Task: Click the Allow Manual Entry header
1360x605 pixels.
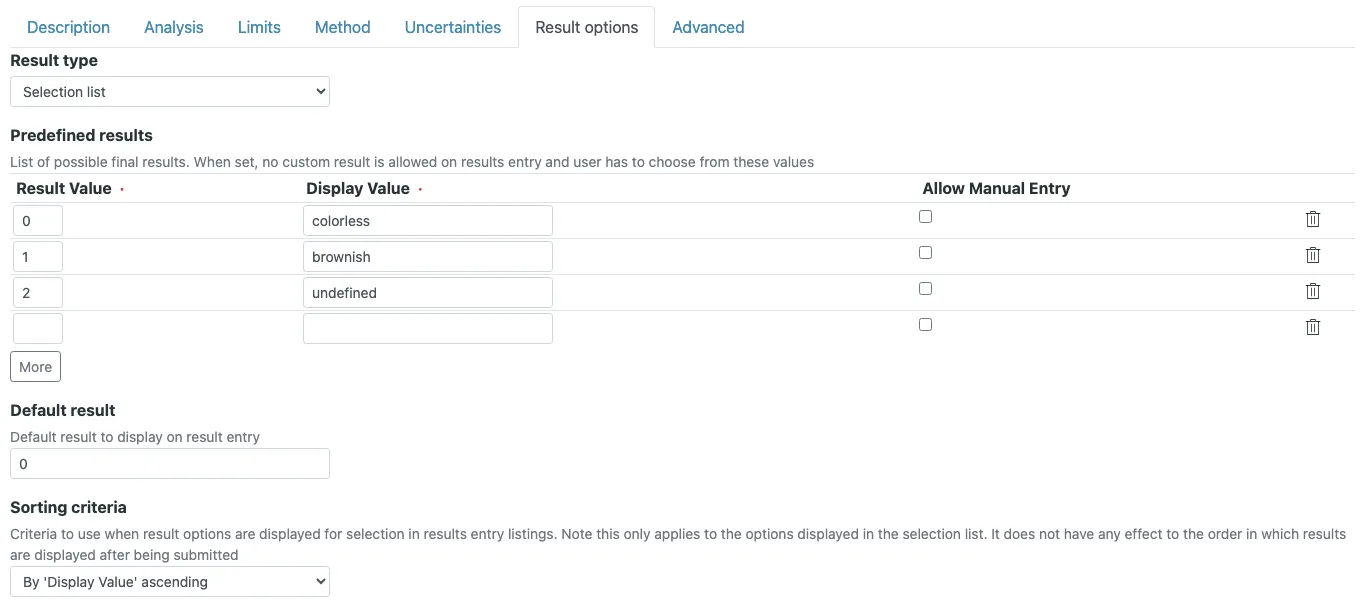Action: click(996, 188)
